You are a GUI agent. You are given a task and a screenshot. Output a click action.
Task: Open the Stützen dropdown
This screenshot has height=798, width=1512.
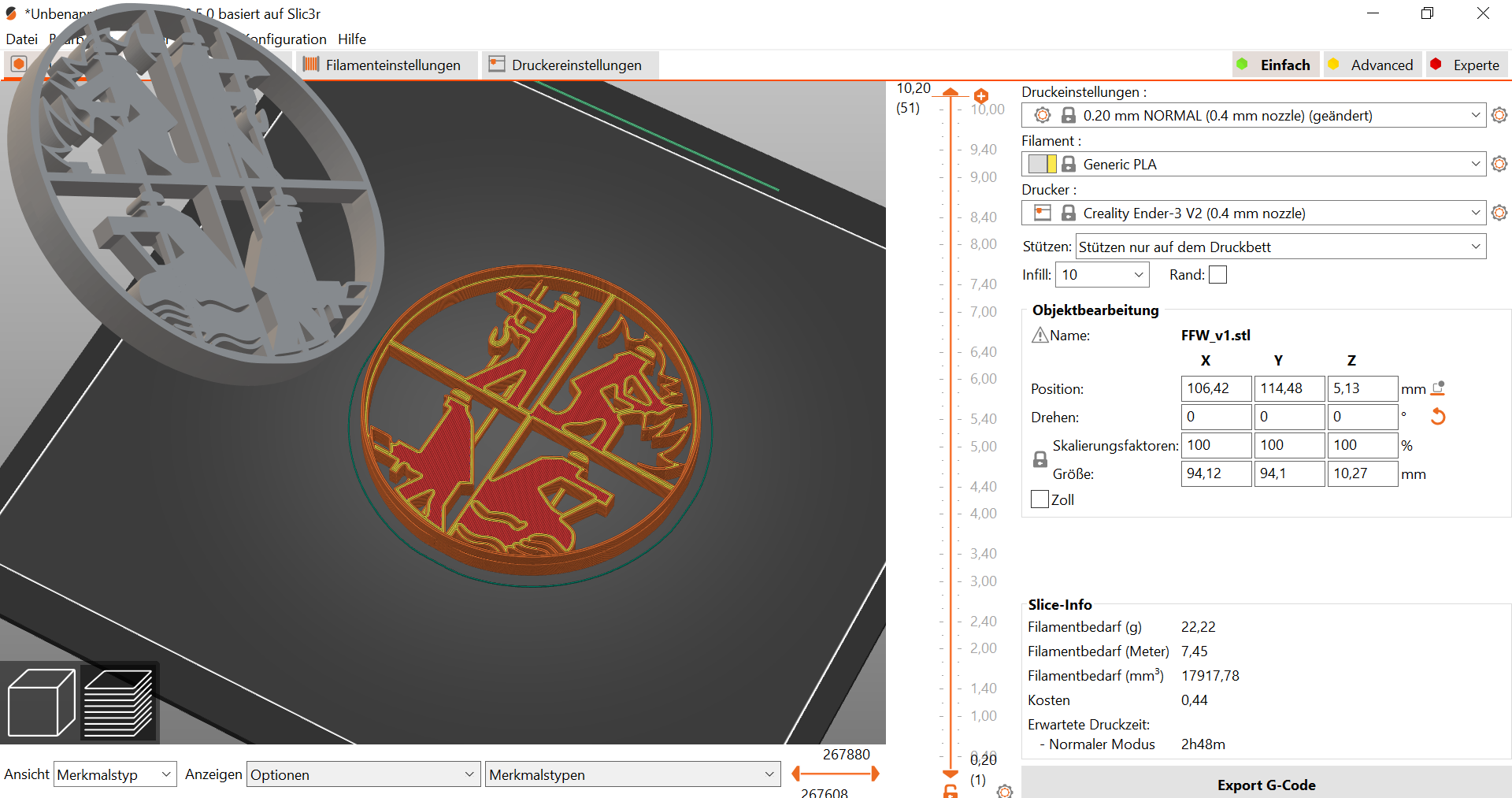click(x=1280, y=247)
